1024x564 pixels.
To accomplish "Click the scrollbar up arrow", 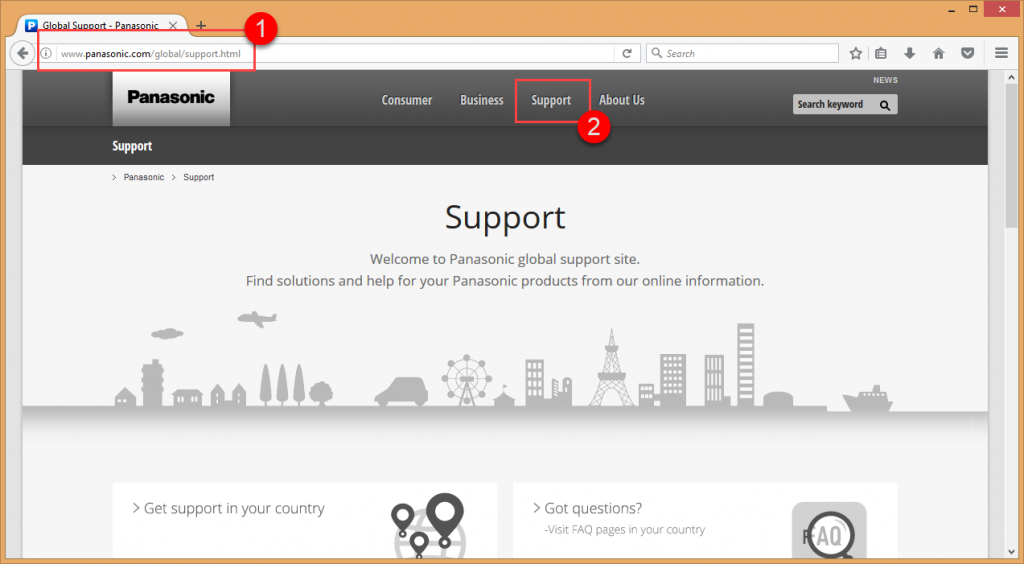I will click(x=1012, y=76).
